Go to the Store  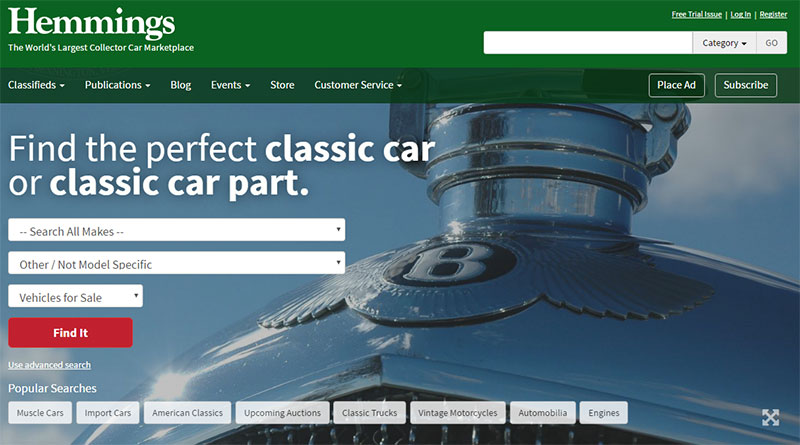282,85
